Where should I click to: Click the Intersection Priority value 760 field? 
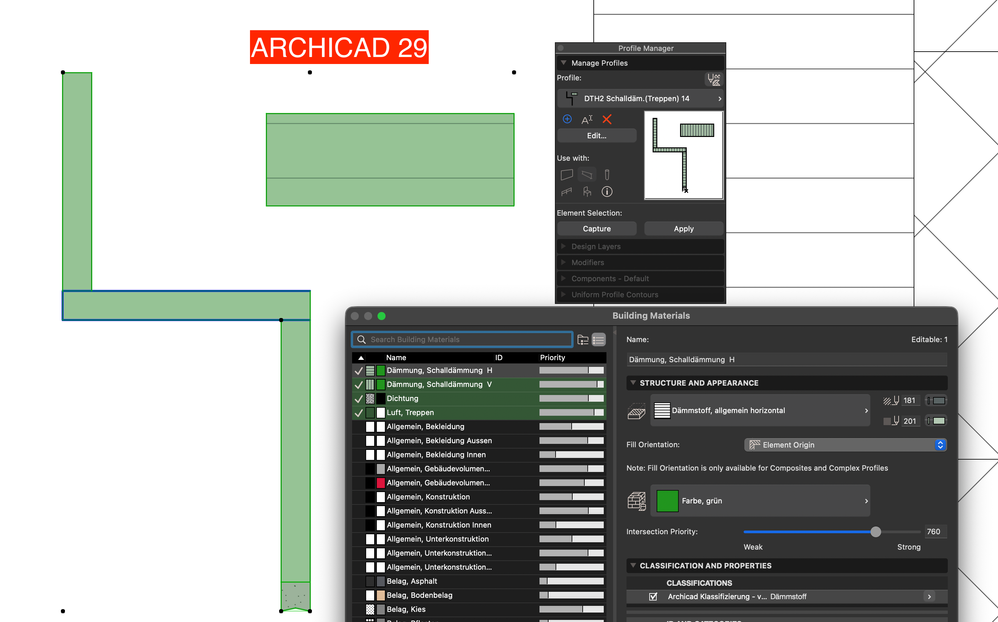[934, 532]
